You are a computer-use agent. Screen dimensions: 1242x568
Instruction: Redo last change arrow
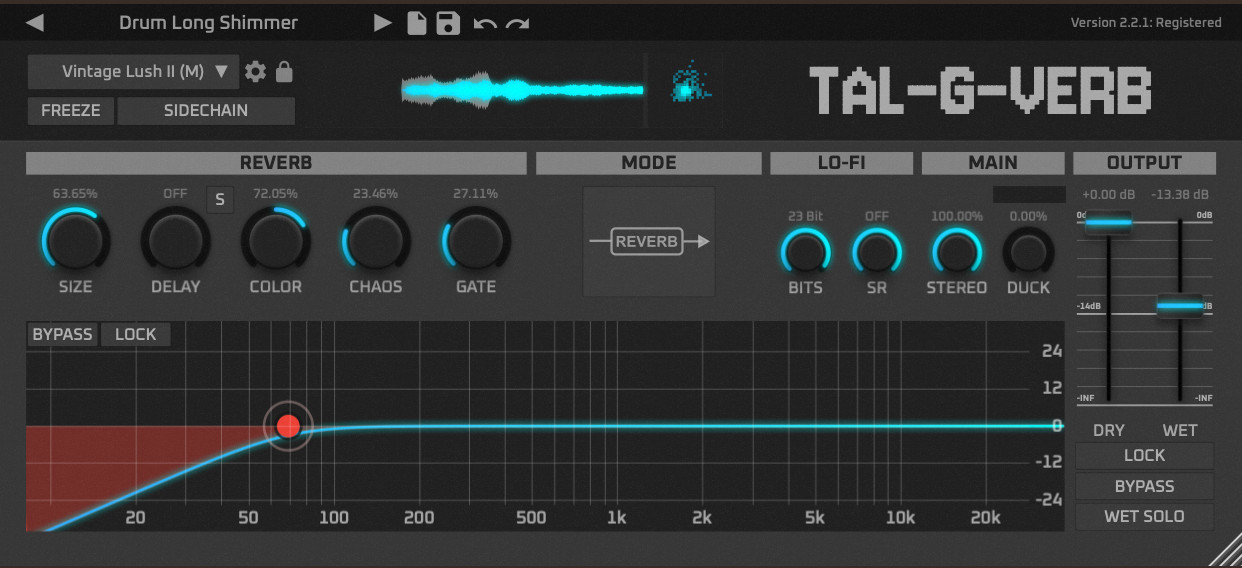[517, 23]
